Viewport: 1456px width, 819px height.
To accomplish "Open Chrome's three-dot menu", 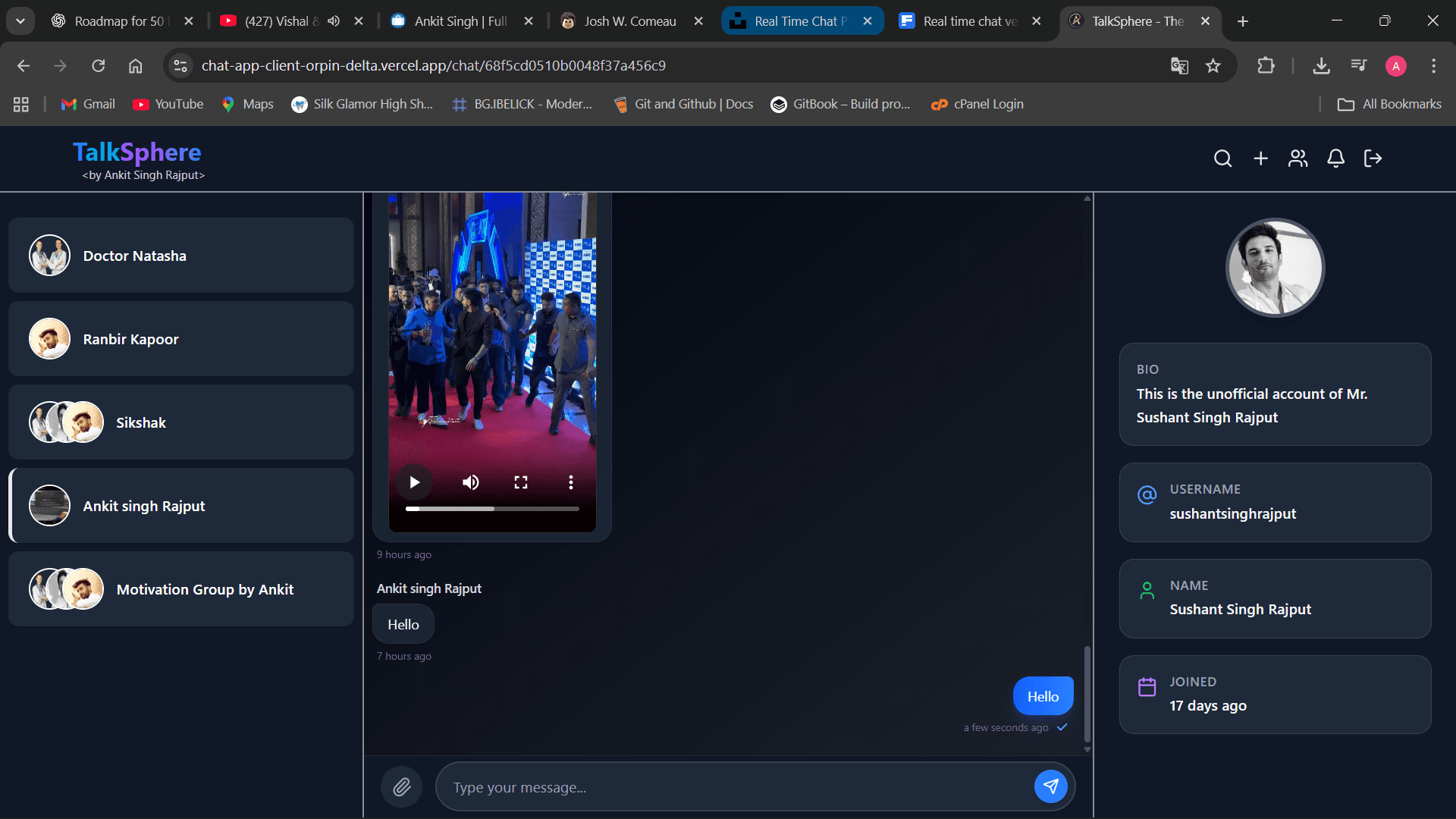I will click(x=1433, y=66).
